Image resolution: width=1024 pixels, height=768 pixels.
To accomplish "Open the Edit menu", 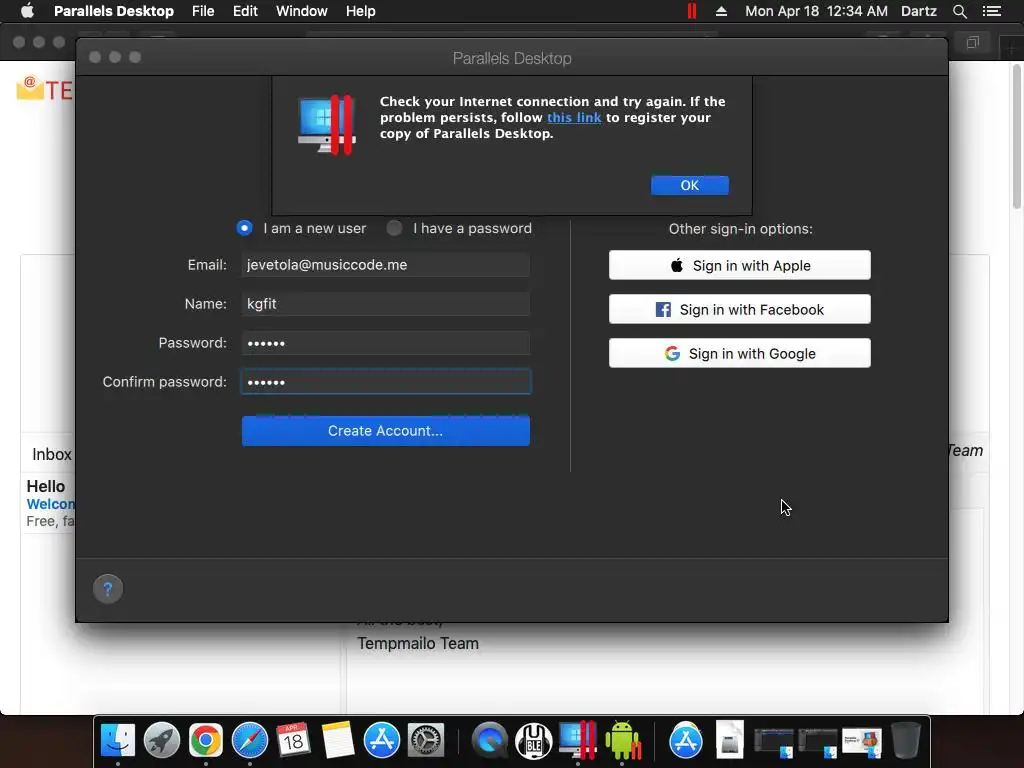I will click(245, 11).
